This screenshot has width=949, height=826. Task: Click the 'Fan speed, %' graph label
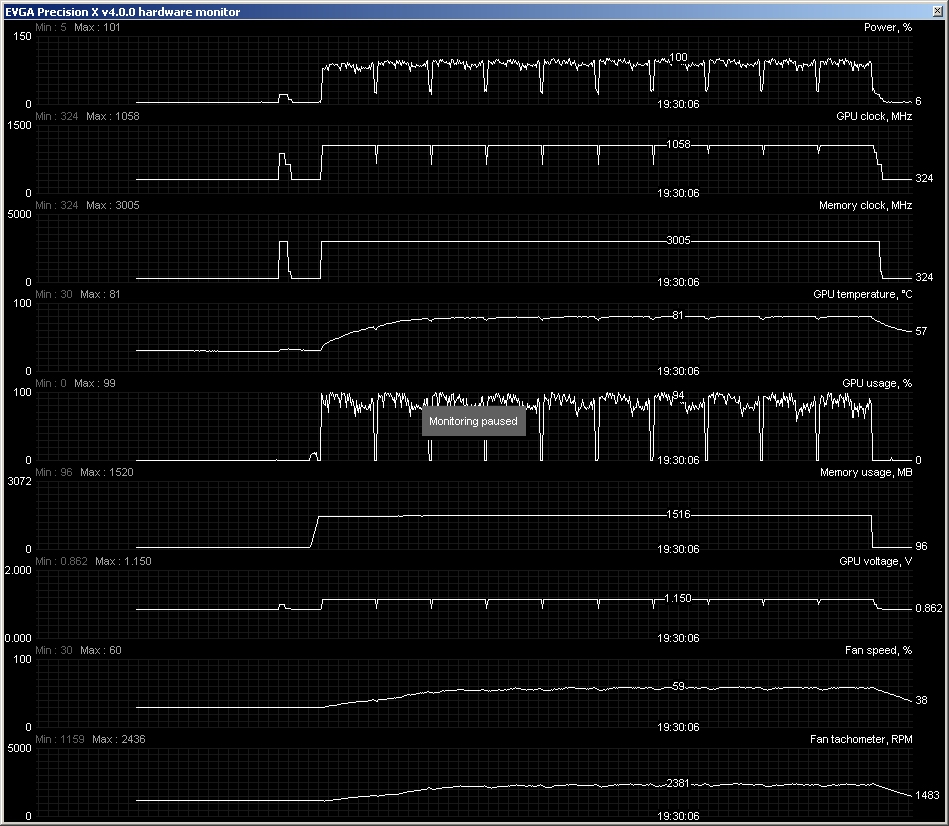(x=878, y=650)
